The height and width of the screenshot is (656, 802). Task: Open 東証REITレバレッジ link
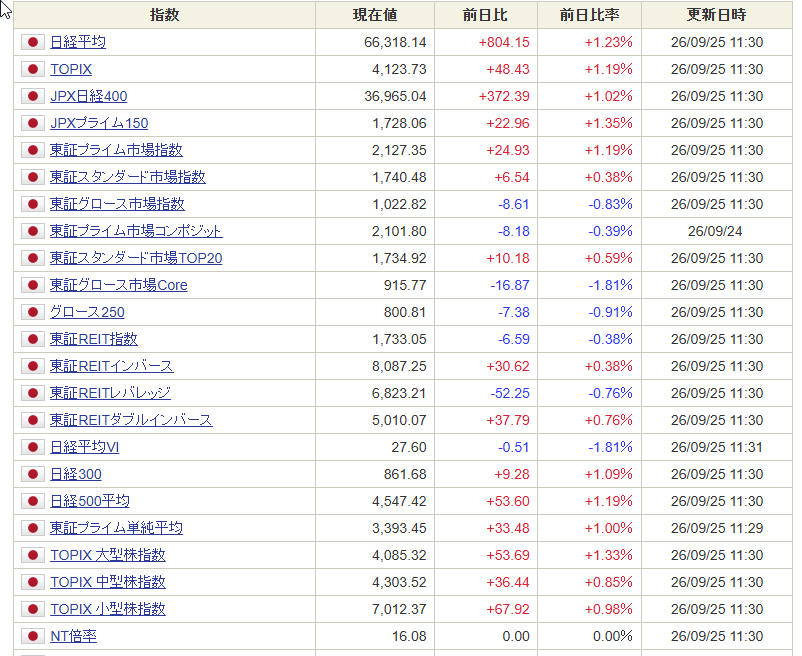click(x=110, y=393)
